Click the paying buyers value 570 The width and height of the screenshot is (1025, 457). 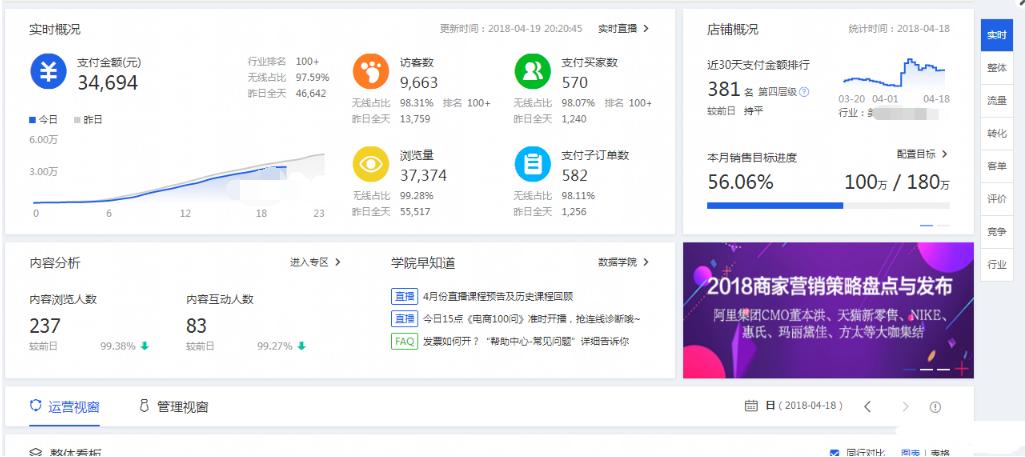[575, 83]
